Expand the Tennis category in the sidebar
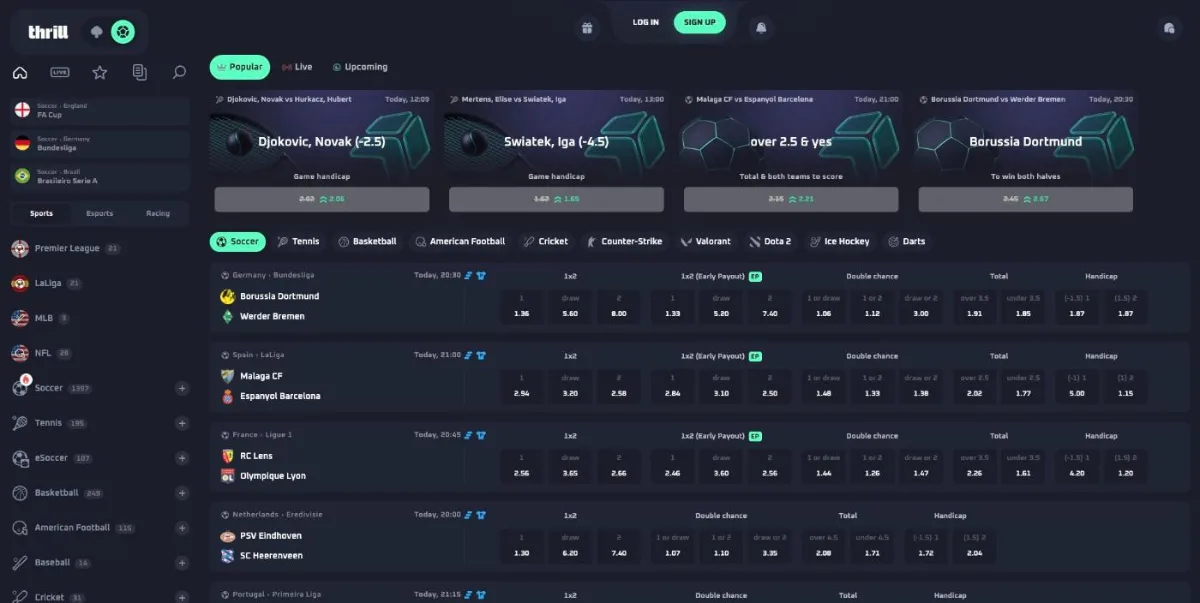 (x=182, y=423)
